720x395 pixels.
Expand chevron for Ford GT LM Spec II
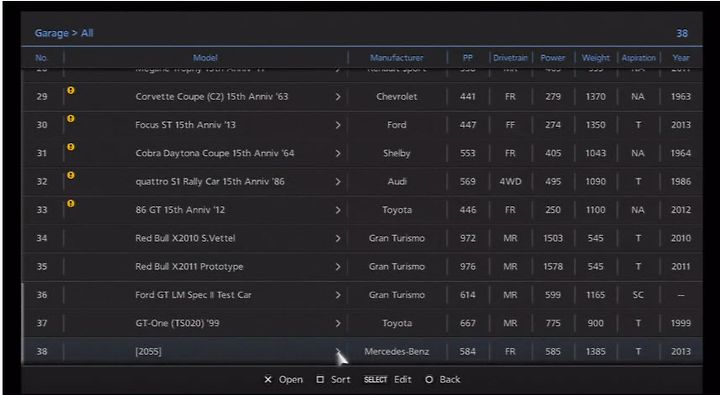coord(338,295)
